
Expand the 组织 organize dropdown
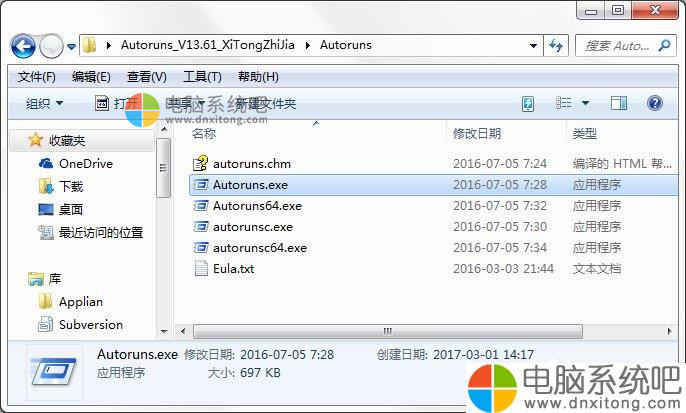coord(44,104)
